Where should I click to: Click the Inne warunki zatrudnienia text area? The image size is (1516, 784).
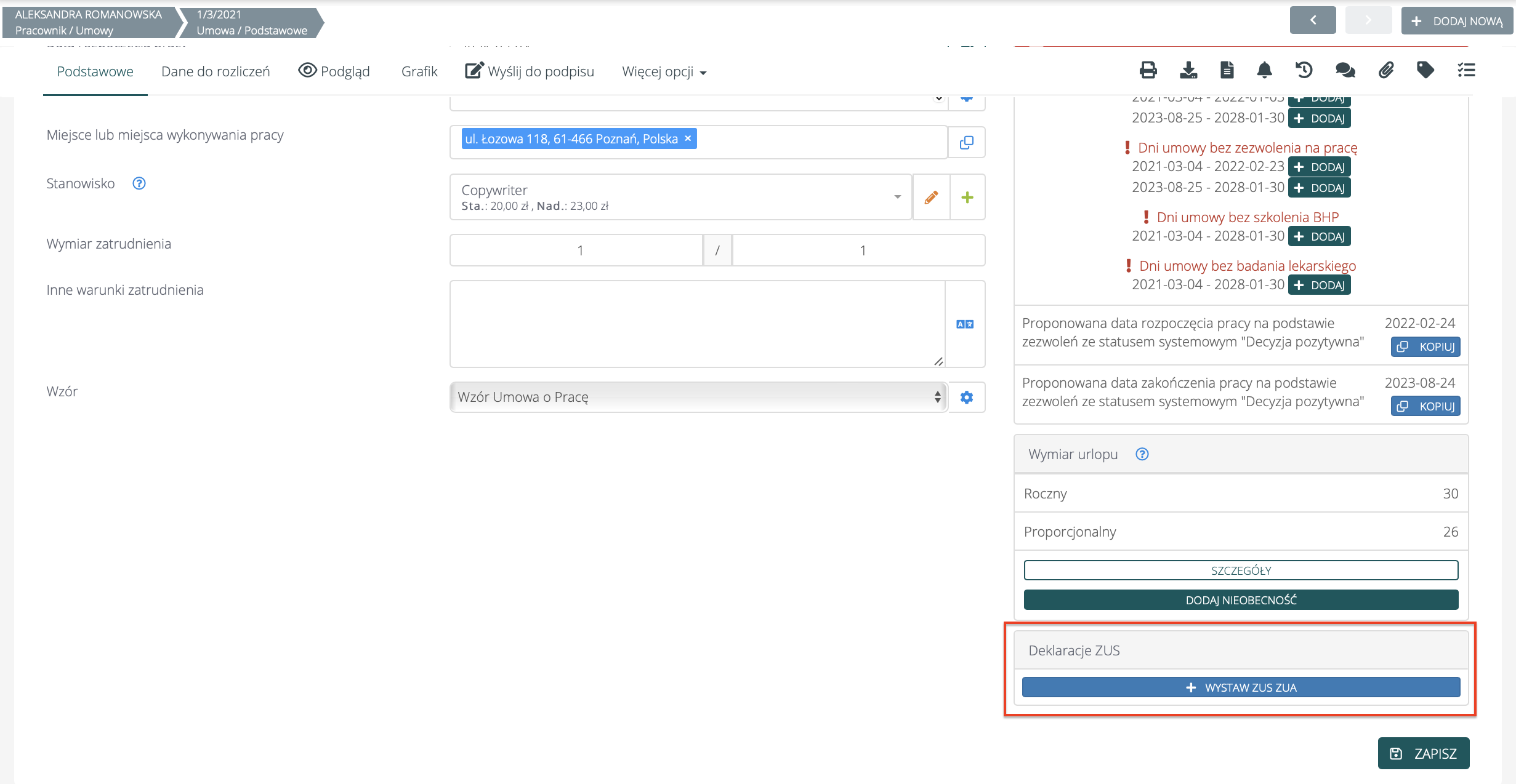pos(696,324)
